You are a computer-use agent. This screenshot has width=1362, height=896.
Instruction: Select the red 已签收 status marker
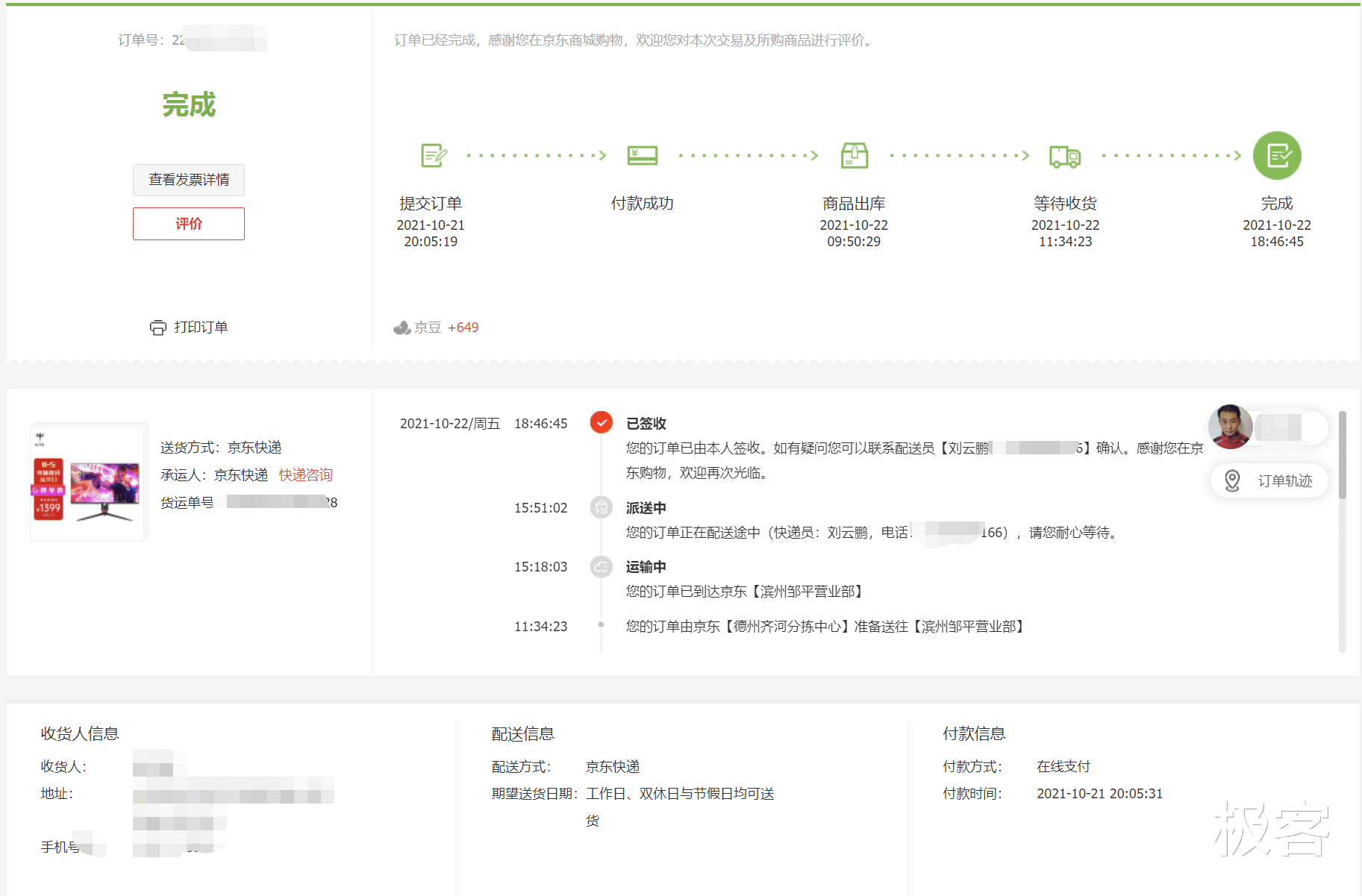tap(601, 422)
